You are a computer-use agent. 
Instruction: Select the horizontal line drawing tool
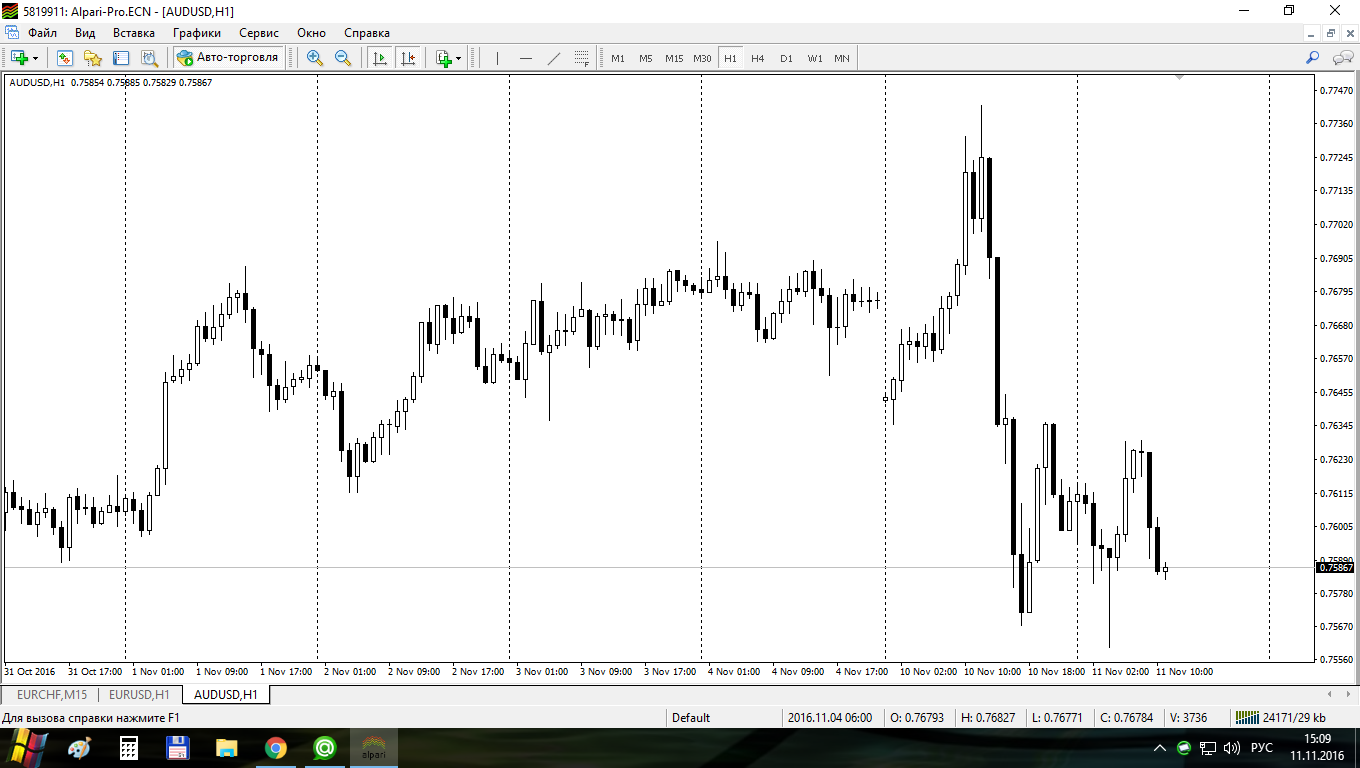[525, 58]
